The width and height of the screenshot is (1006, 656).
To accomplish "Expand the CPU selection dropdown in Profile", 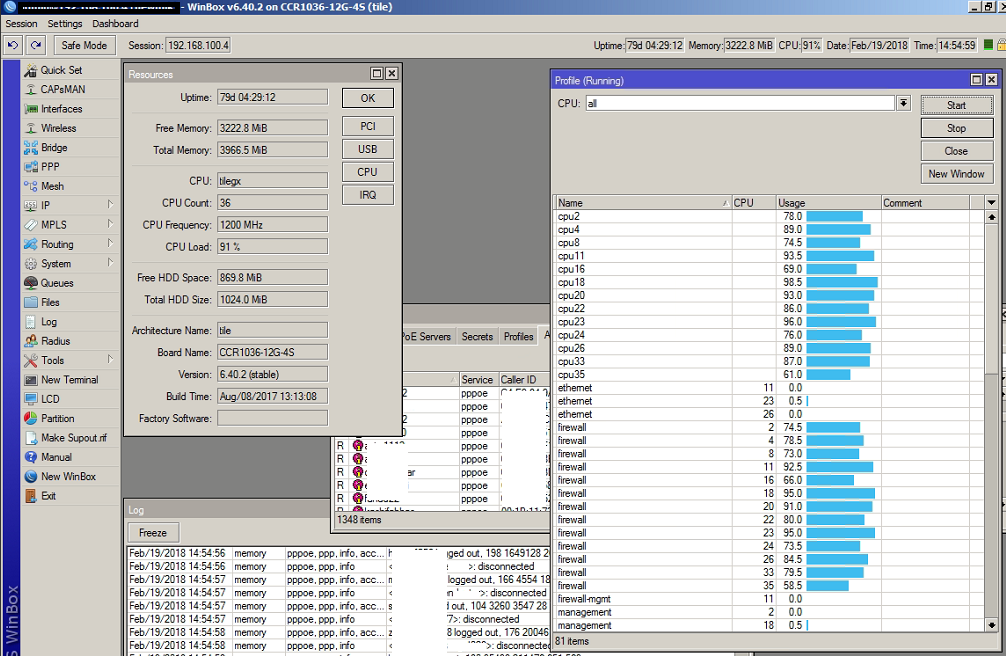I will 903,103.
